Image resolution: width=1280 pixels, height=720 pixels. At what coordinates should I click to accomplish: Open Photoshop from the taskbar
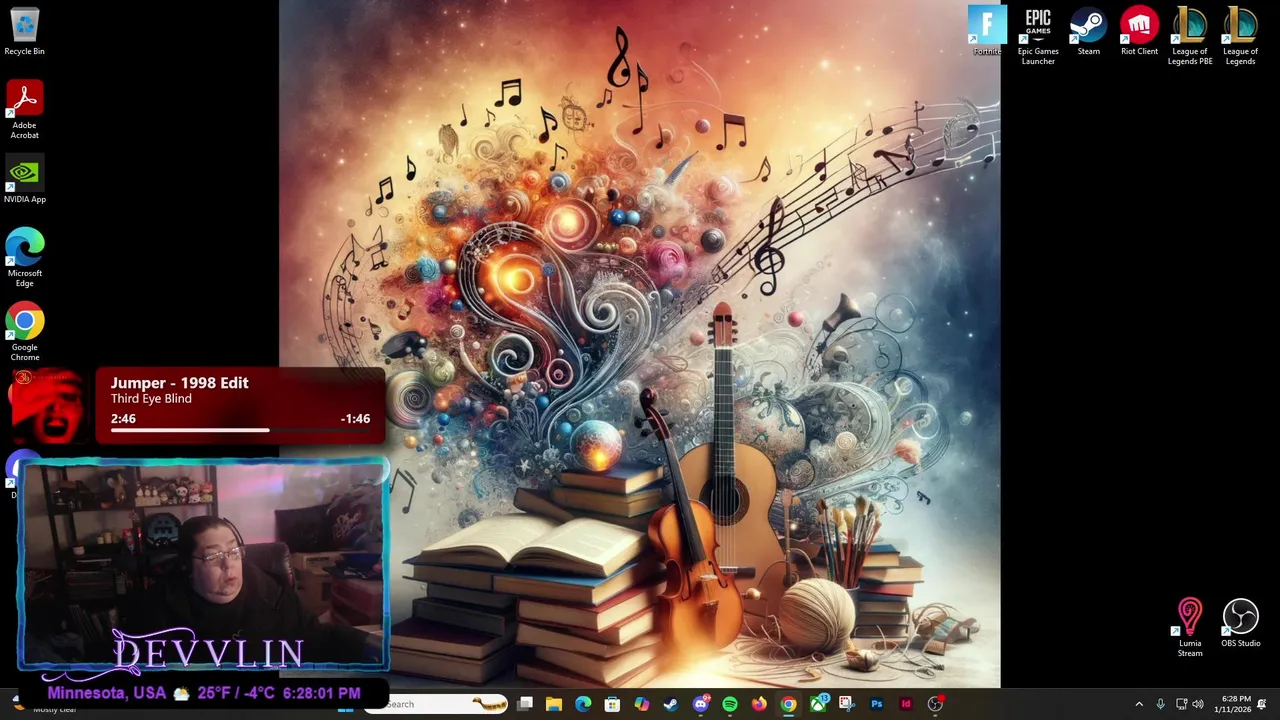tap(876, 704)
